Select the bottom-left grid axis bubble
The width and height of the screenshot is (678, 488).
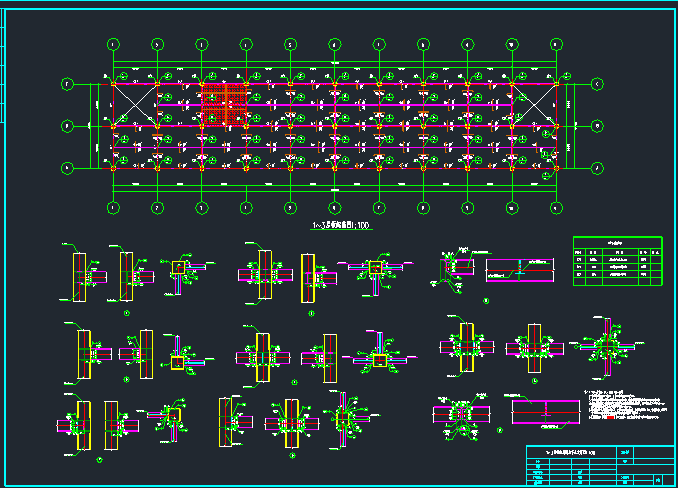click(x=113, y=208)
